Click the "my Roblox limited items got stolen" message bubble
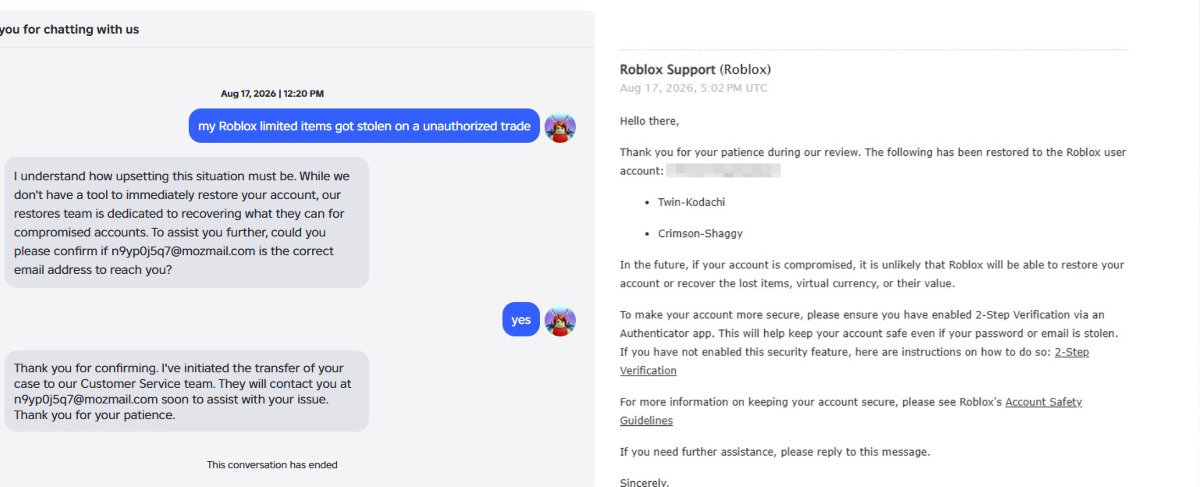This screenshot has height=487, width=1200. tap(364, 126)
